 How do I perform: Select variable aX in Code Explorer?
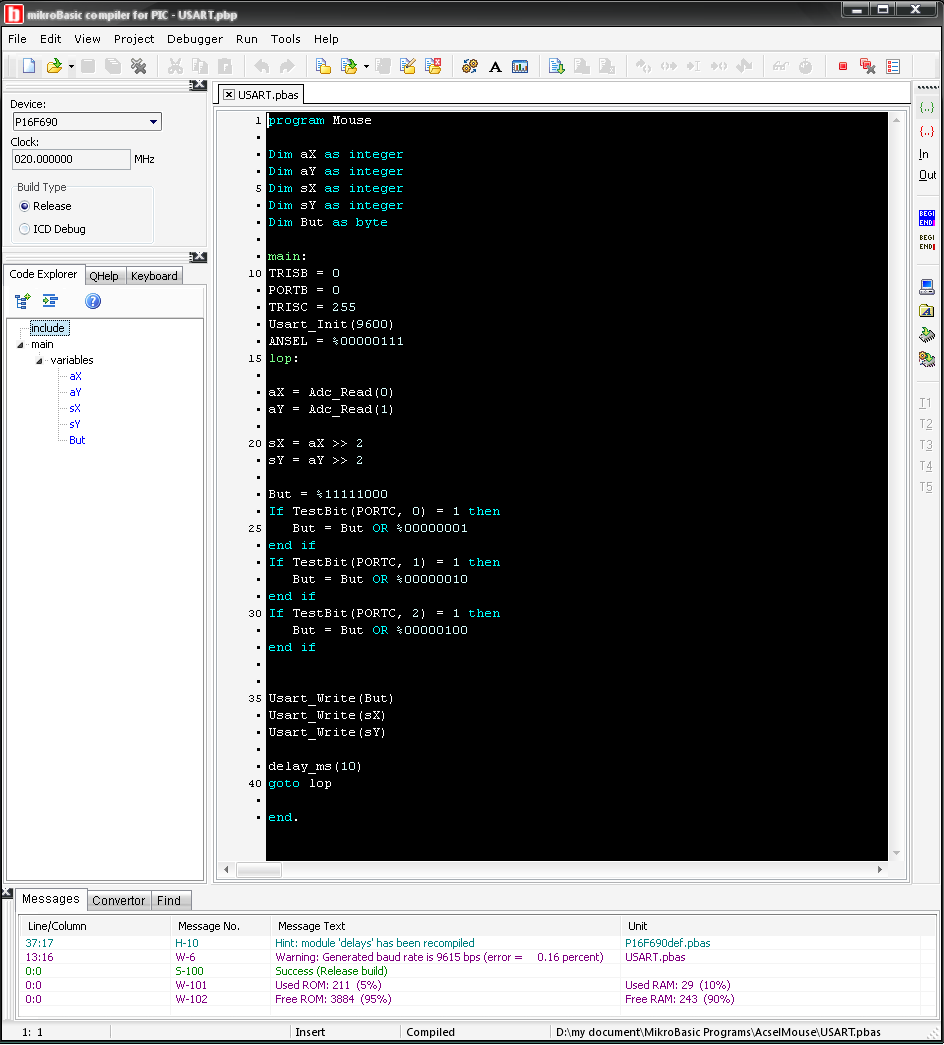point(75,377)
